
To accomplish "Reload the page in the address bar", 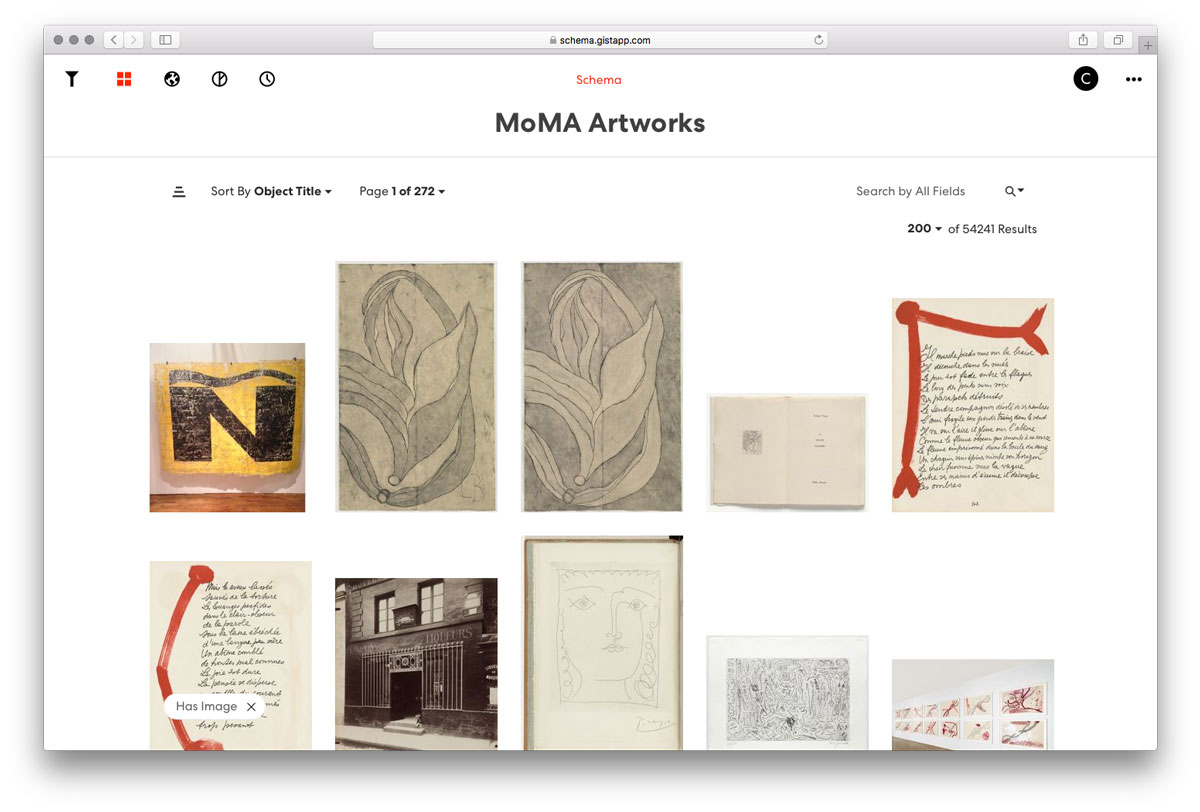I will click(x=819, y=40).
